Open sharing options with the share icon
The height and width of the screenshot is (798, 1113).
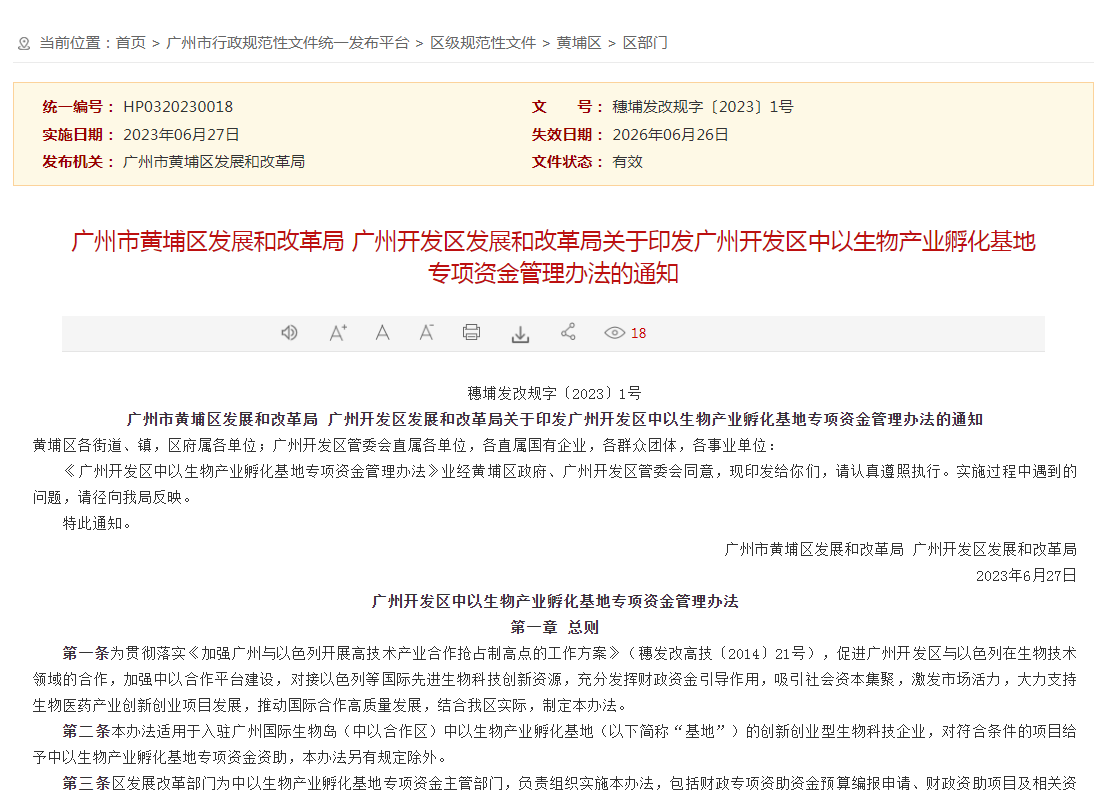coord(568,332)
